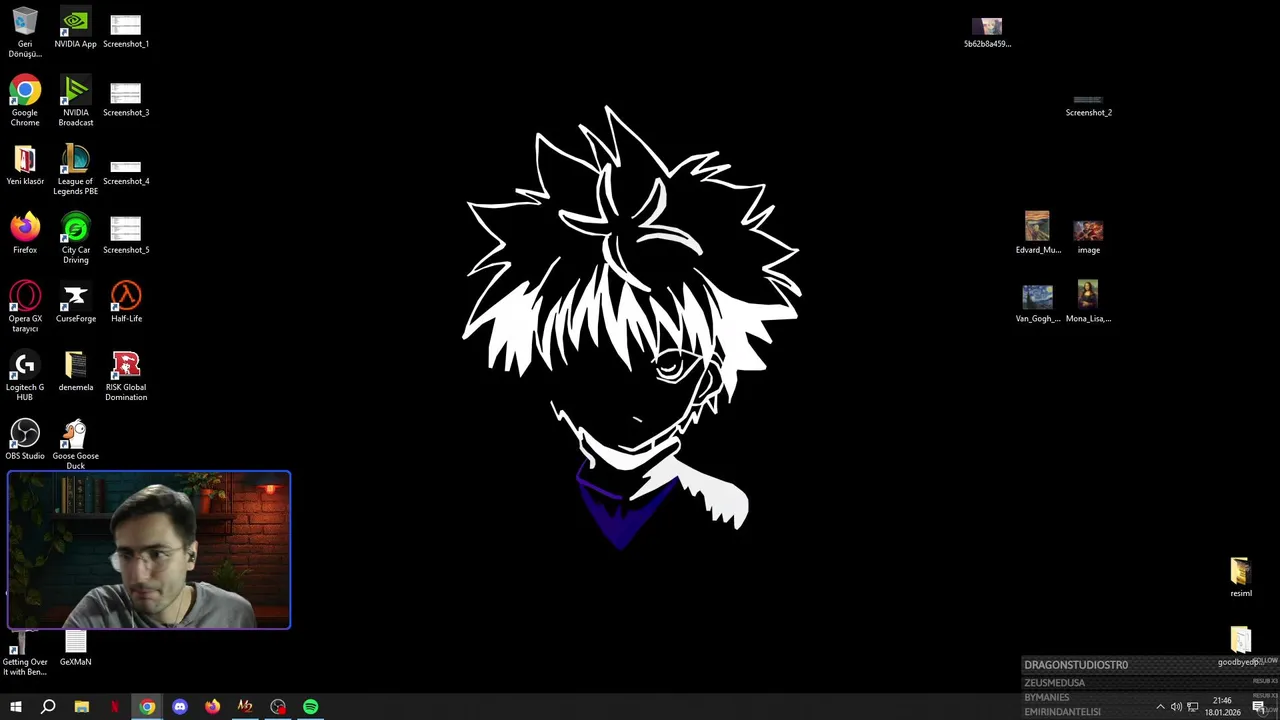
Task: Open the Edvard_Mu... painting image
Action: pos(1037,233)
